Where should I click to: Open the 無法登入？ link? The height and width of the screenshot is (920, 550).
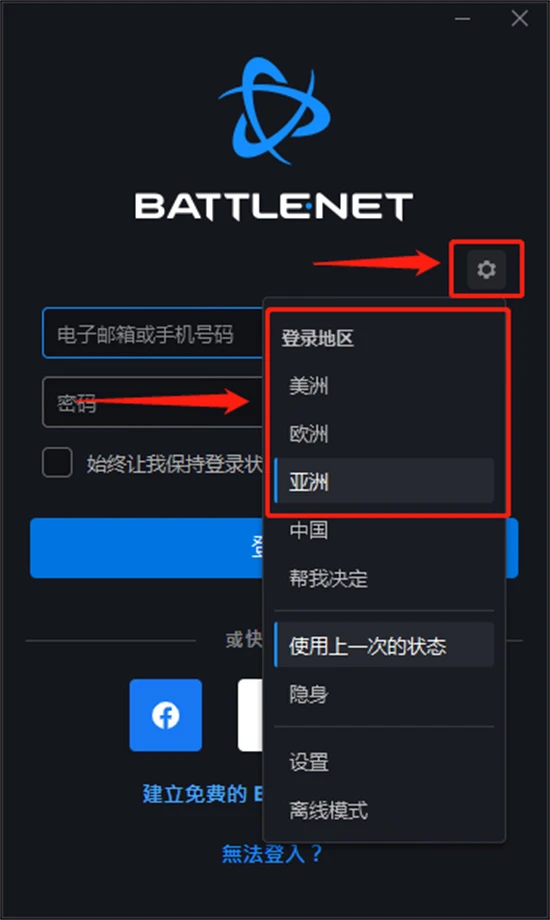272,853
